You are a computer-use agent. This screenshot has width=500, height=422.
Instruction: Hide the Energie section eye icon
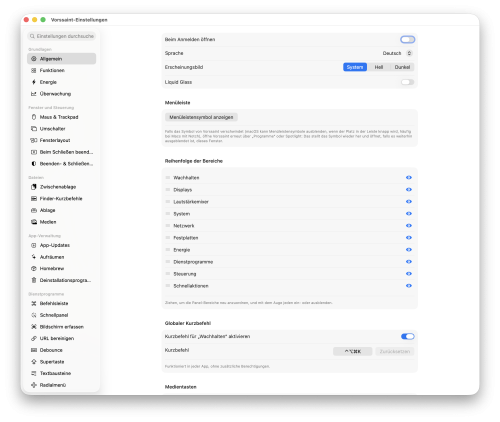[x=409, y=250]
